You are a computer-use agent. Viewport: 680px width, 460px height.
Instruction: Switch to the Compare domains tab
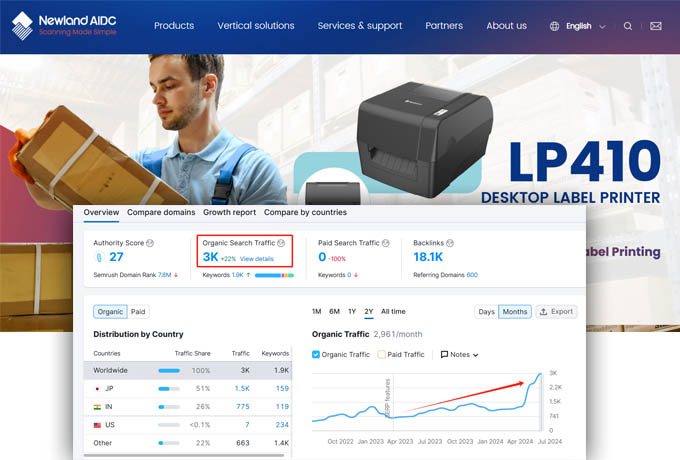[x=161, y=212]
